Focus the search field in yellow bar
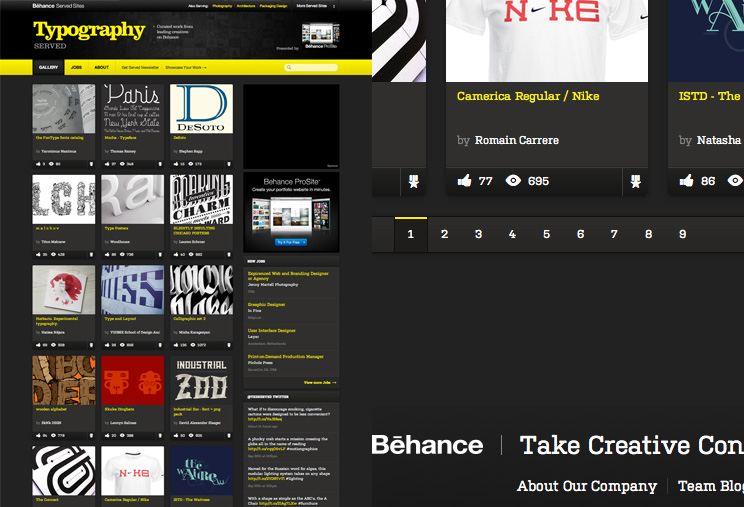Screen dimensions: 744x507 coord(311,68)
